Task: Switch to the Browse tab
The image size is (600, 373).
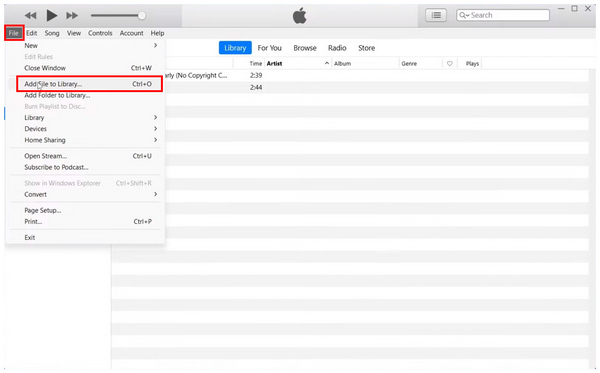Action: click(305, 48)
